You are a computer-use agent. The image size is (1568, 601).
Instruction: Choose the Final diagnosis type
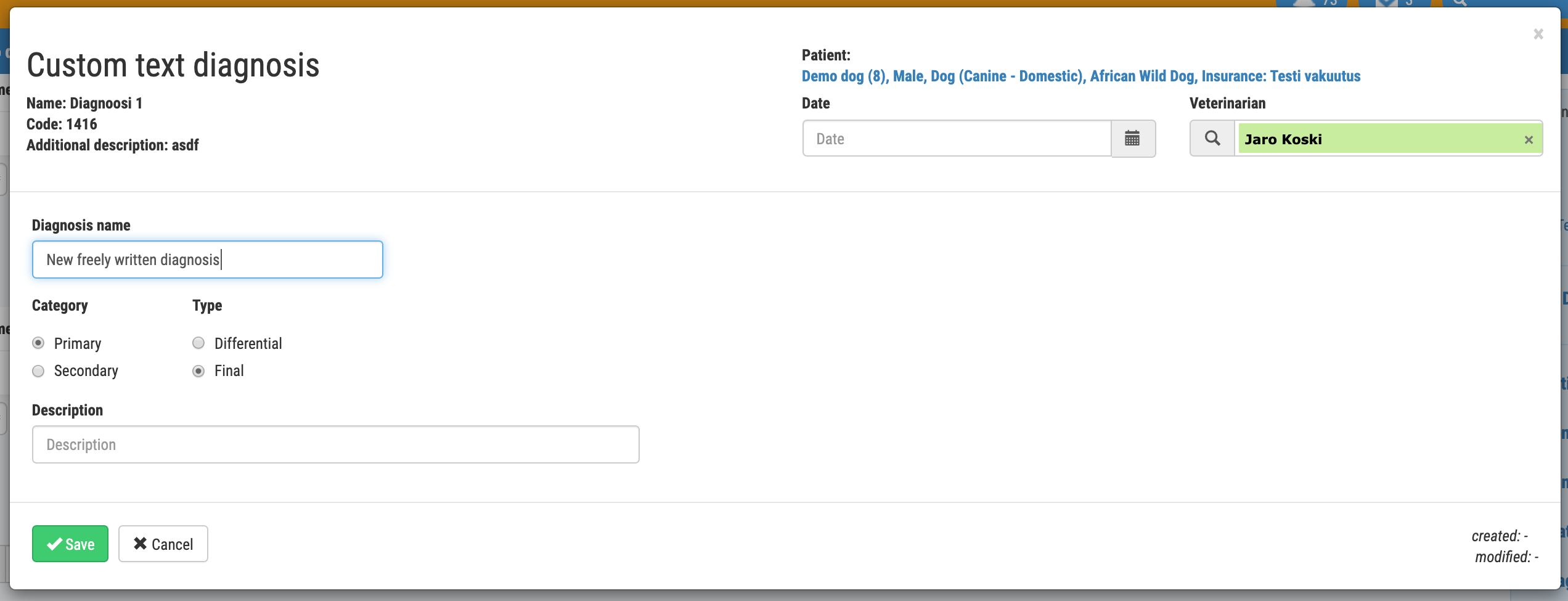(198, 371)
